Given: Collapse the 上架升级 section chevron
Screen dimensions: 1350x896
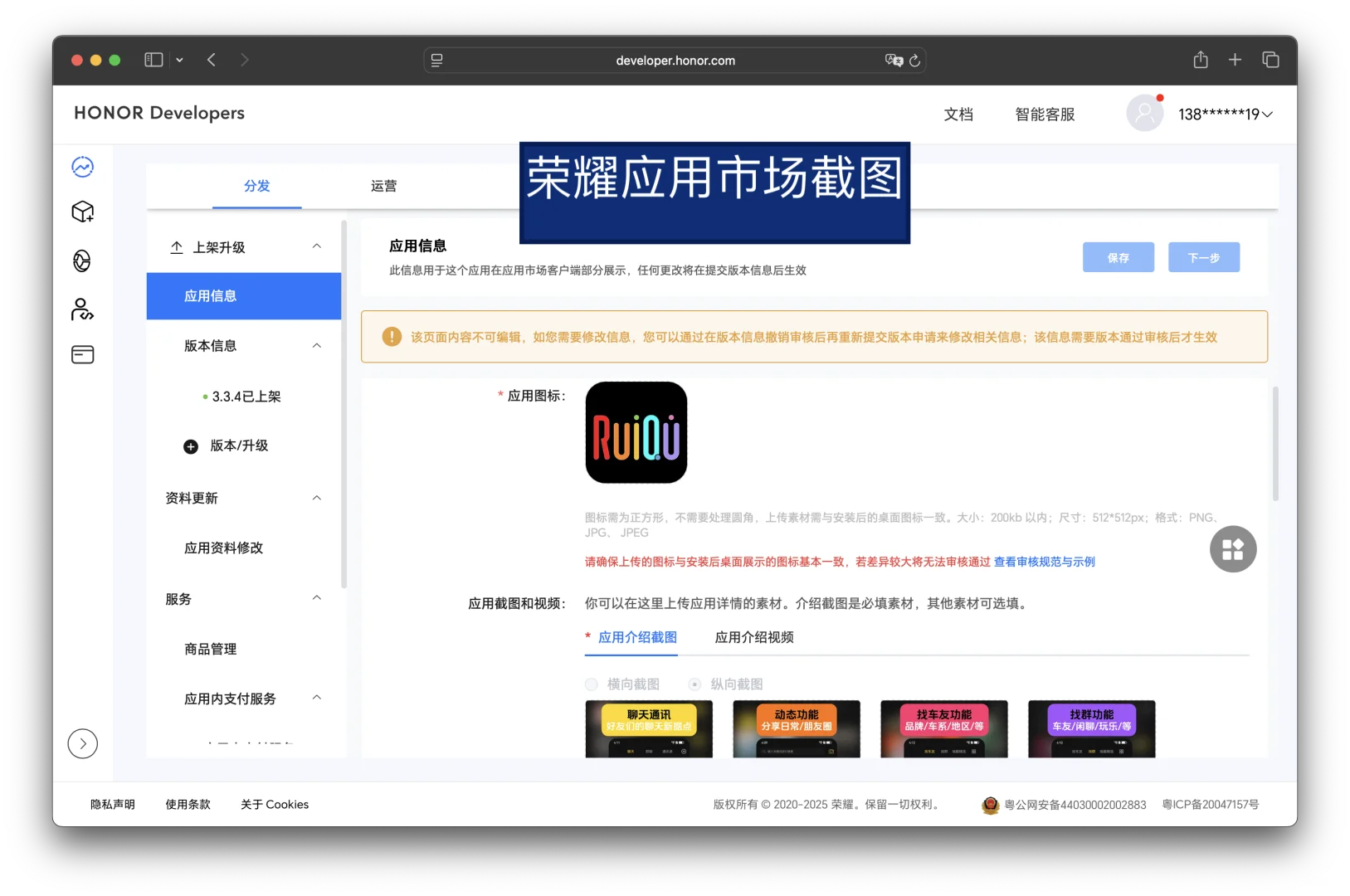Looking at the screenshot, I should click(317, 246).
